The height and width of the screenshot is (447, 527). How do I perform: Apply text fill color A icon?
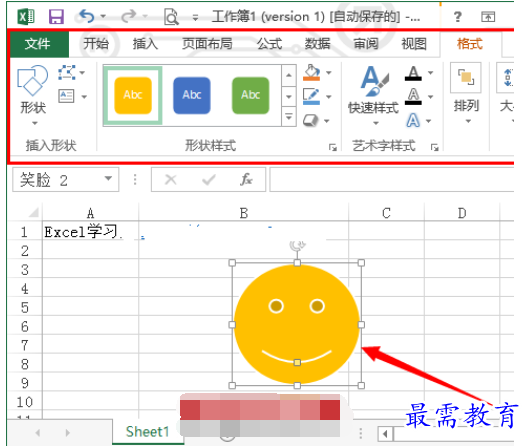pyautogui.click(x=413, y=73)
